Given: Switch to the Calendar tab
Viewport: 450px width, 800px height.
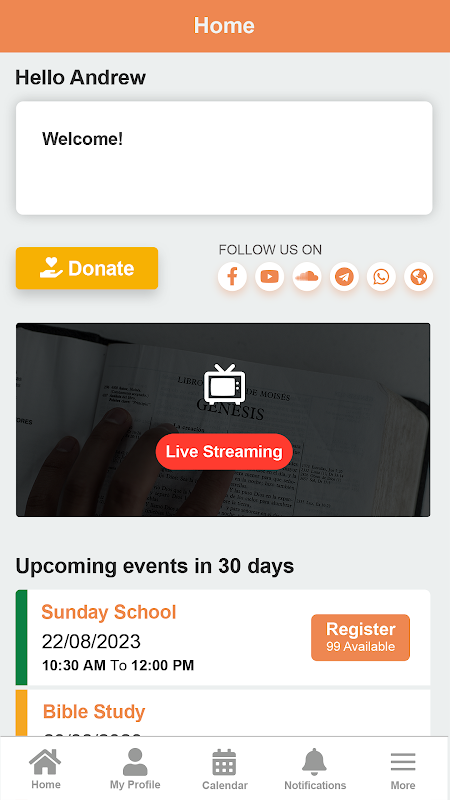Looking at the screenshot, I should click(224, 769).
